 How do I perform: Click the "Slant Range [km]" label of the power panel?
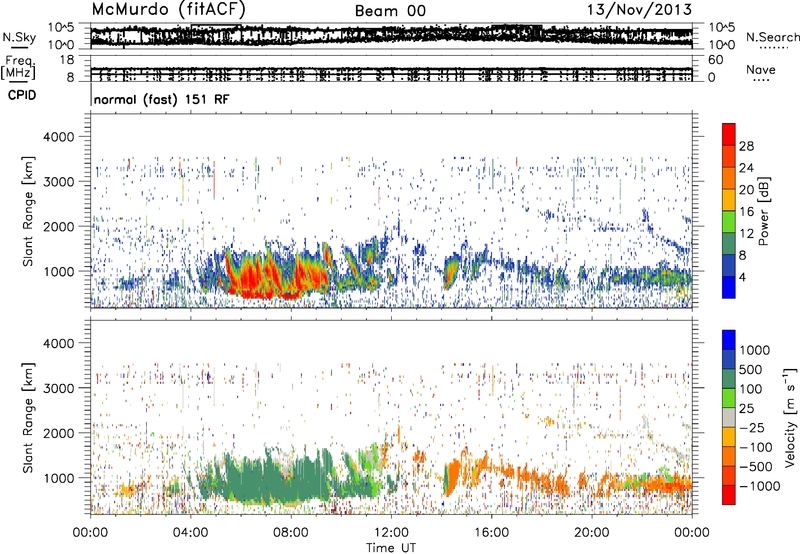point(28,211)
